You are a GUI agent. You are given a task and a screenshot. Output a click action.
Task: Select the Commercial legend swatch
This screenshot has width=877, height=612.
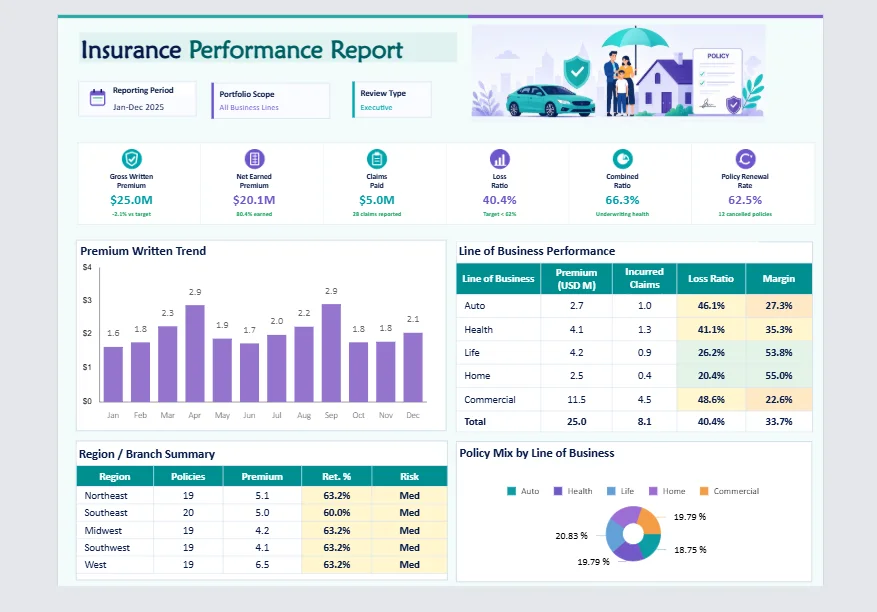(704, 491)
